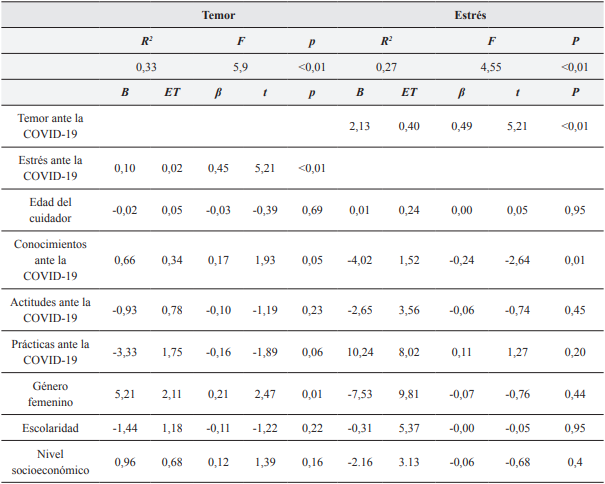Viewport: 605px width, 484px height.
Task: Select the cell with value -4,02
Action: tap(361, 259)
